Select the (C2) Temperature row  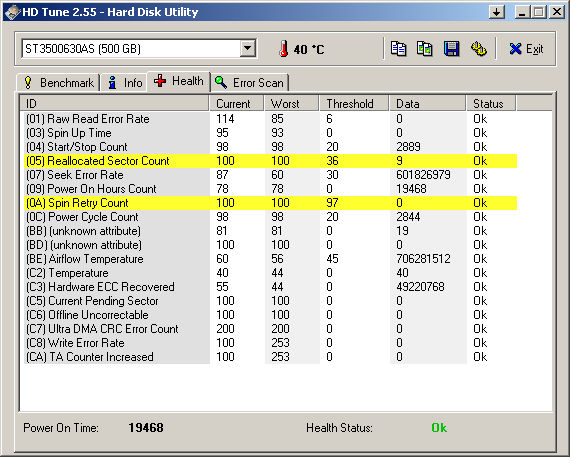click(270, 273)
